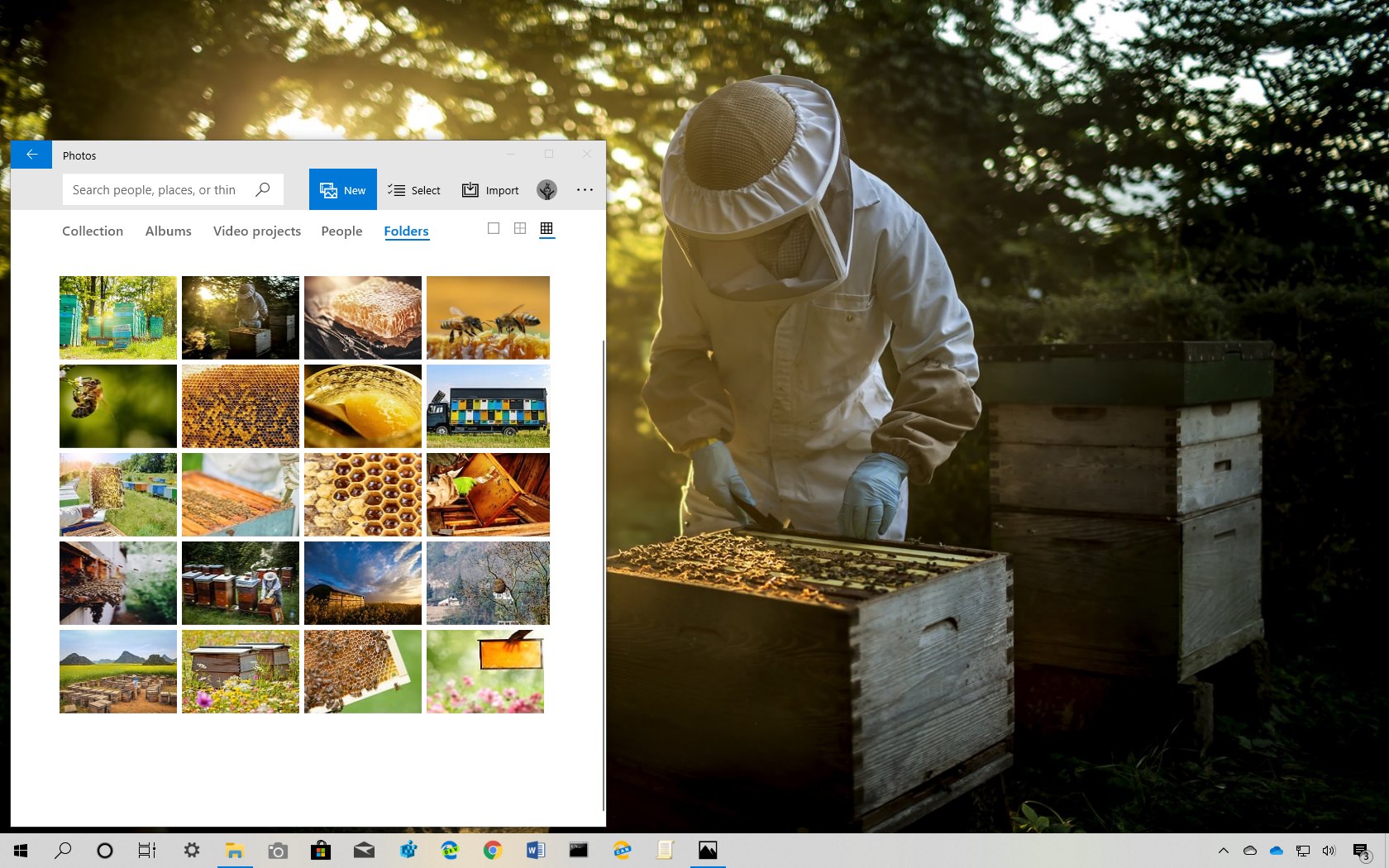Click the New button in Photos
This screenshot has width=1389, height=868.
click(x=342, y=189)
